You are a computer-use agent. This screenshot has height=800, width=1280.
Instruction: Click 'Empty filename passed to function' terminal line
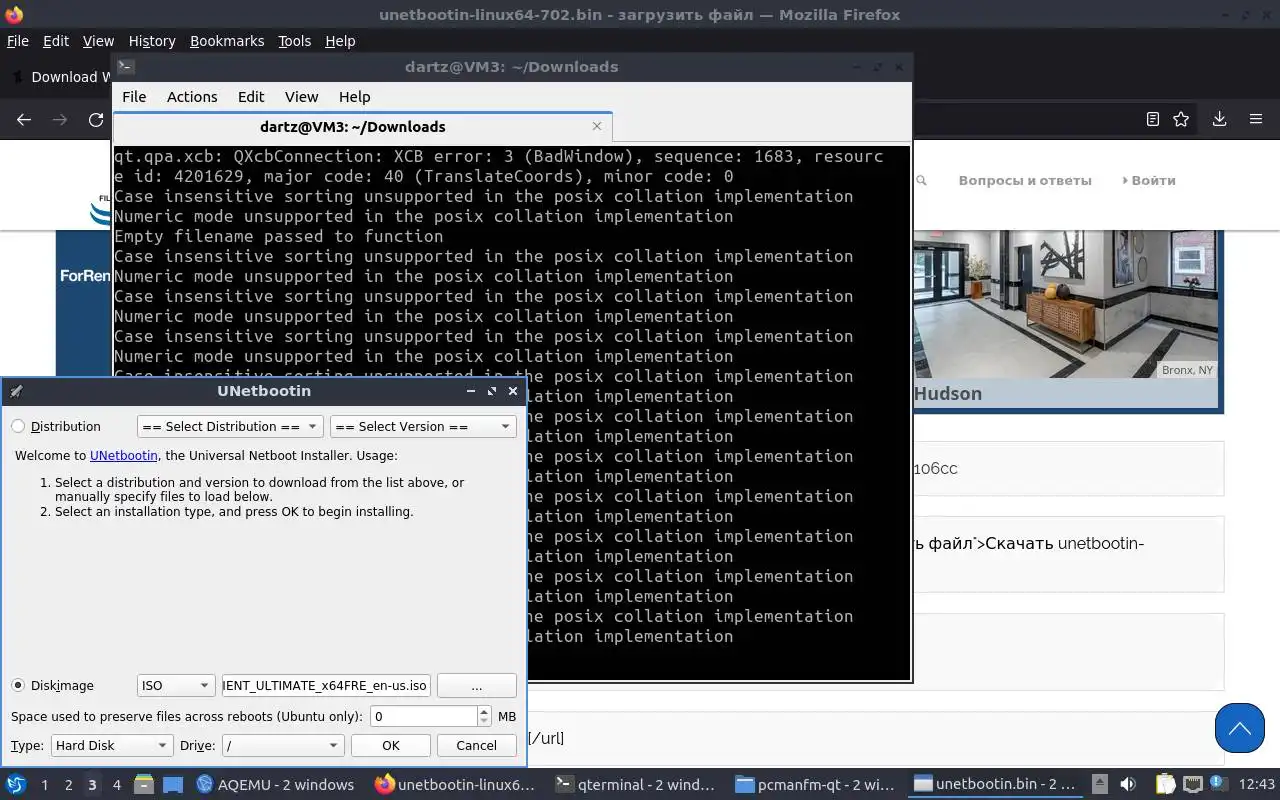point(278,236)
